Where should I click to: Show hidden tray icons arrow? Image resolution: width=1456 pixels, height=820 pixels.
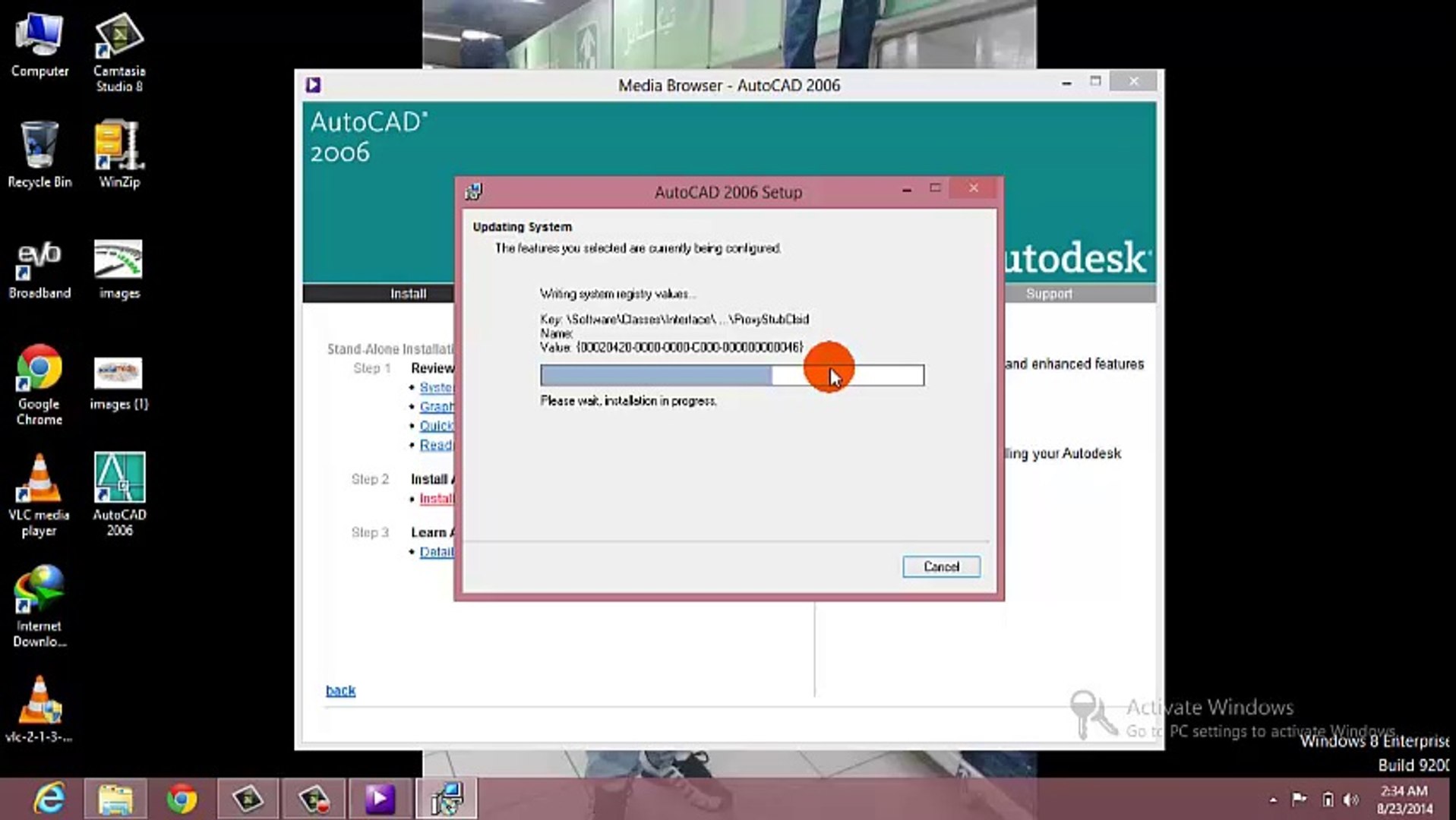point(1273,799)
